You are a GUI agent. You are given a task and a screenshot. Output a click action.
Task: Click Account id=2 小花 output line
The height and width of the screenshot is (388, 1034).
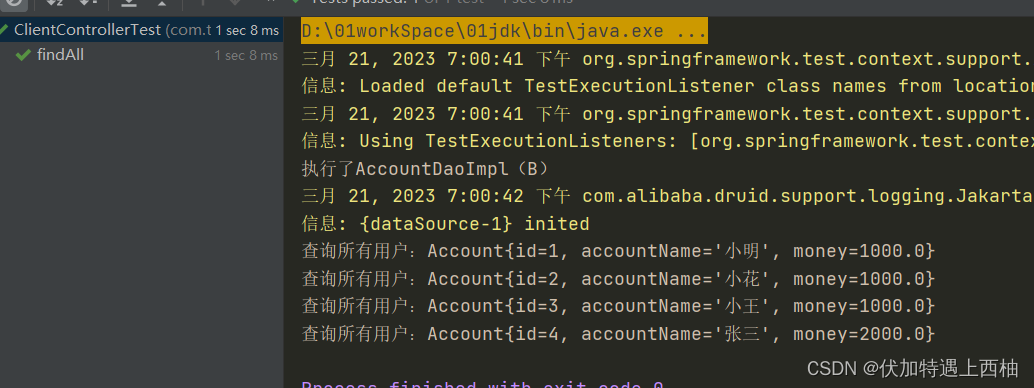pos(618,279)
